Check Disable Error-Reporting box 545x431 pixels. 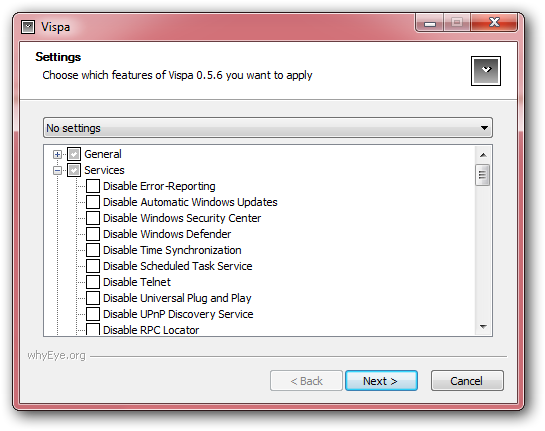pos(93,186)
